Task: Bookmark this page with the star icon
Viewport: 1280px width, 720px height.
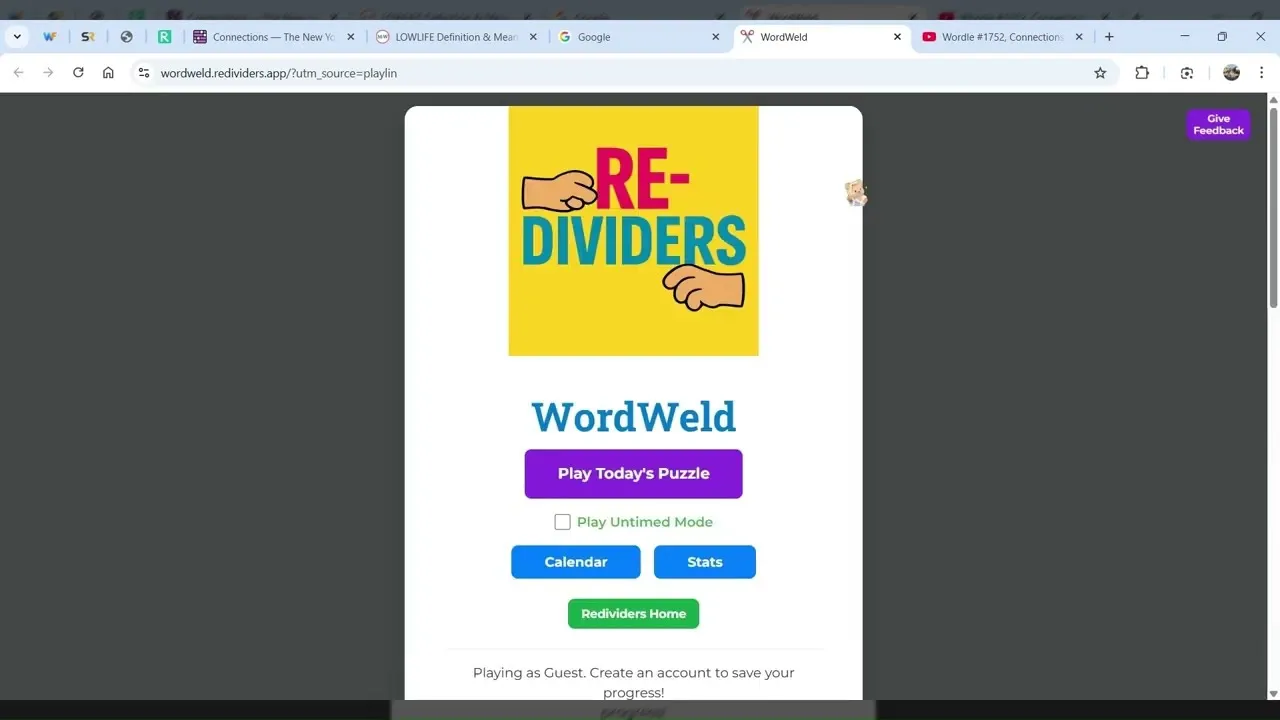Action: tap(1100, 73)
